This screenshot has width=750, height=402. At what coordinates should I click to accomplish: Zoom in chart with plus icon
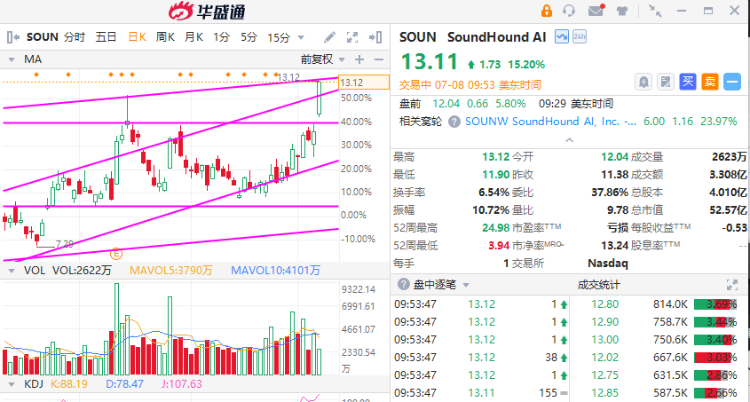[359, 59]
